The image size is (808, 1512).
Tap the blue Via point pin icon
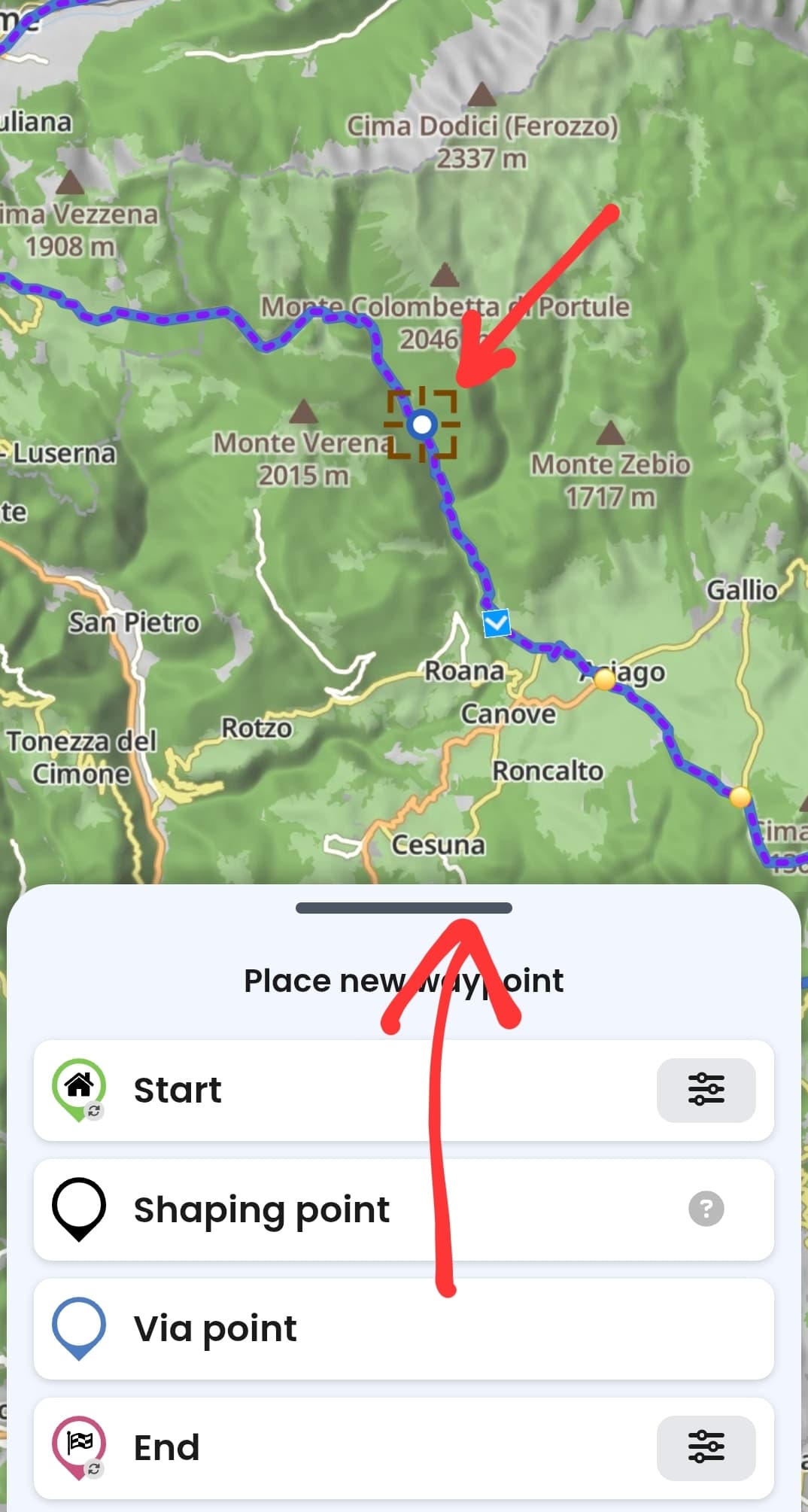[x=78, y=1328]
